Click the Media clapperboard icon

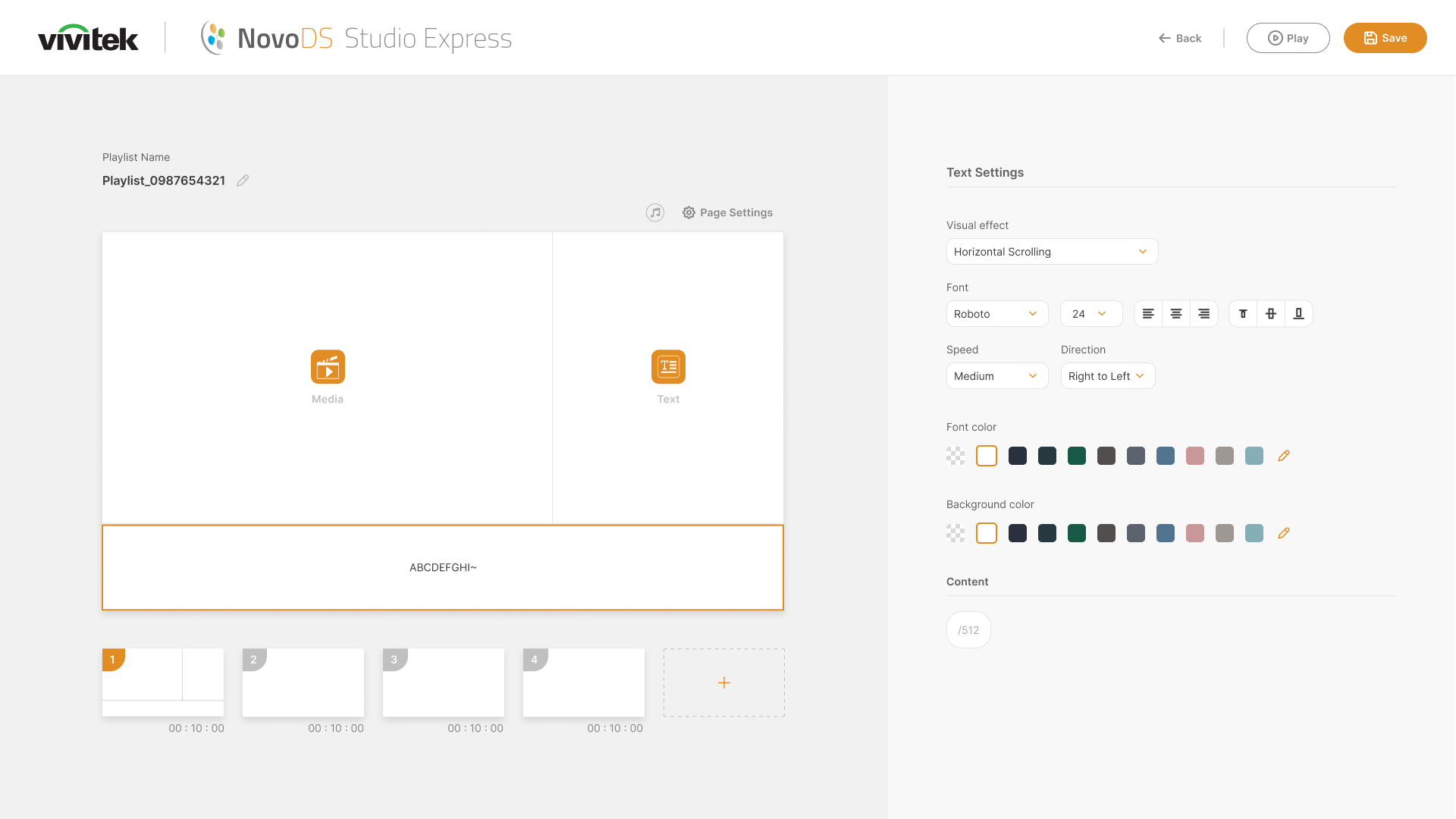(x=328, y=367)
